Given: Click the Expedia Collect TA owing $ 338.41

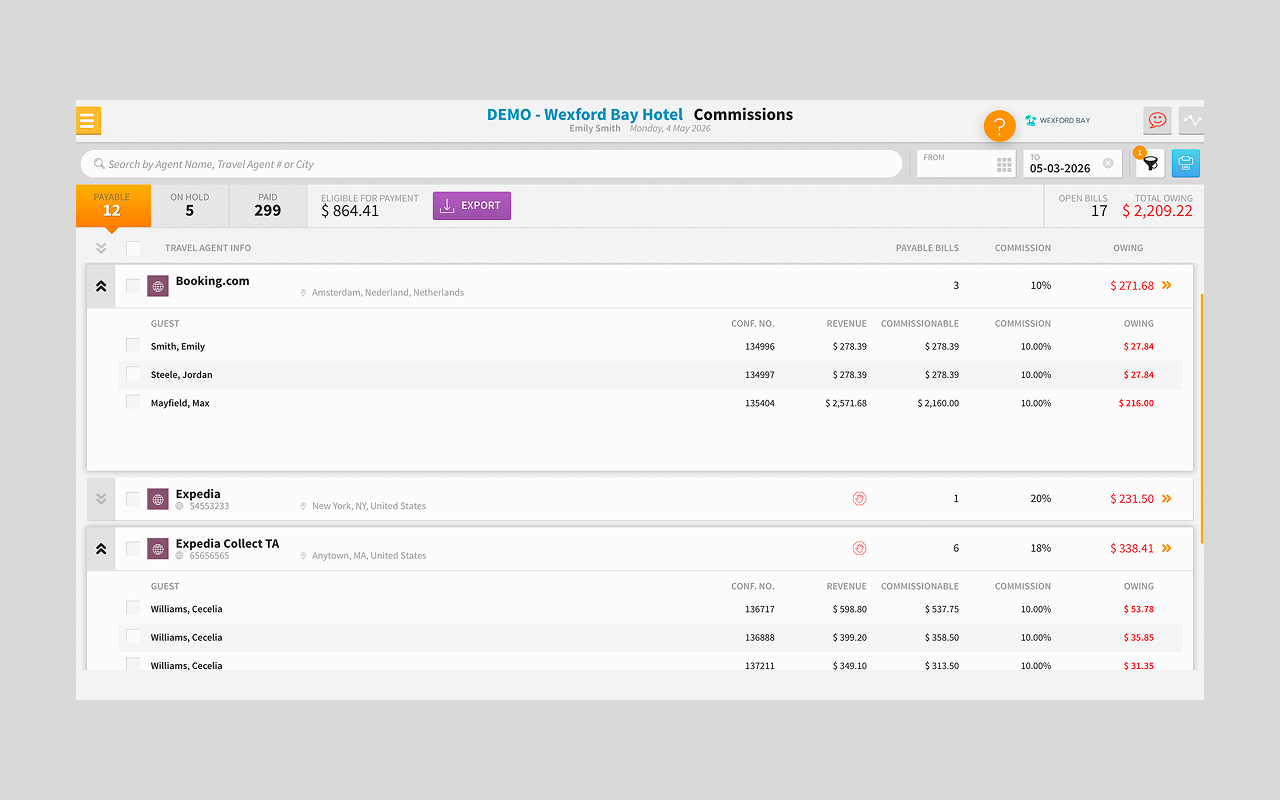Looking at the screenshot, I should 1132,549.
